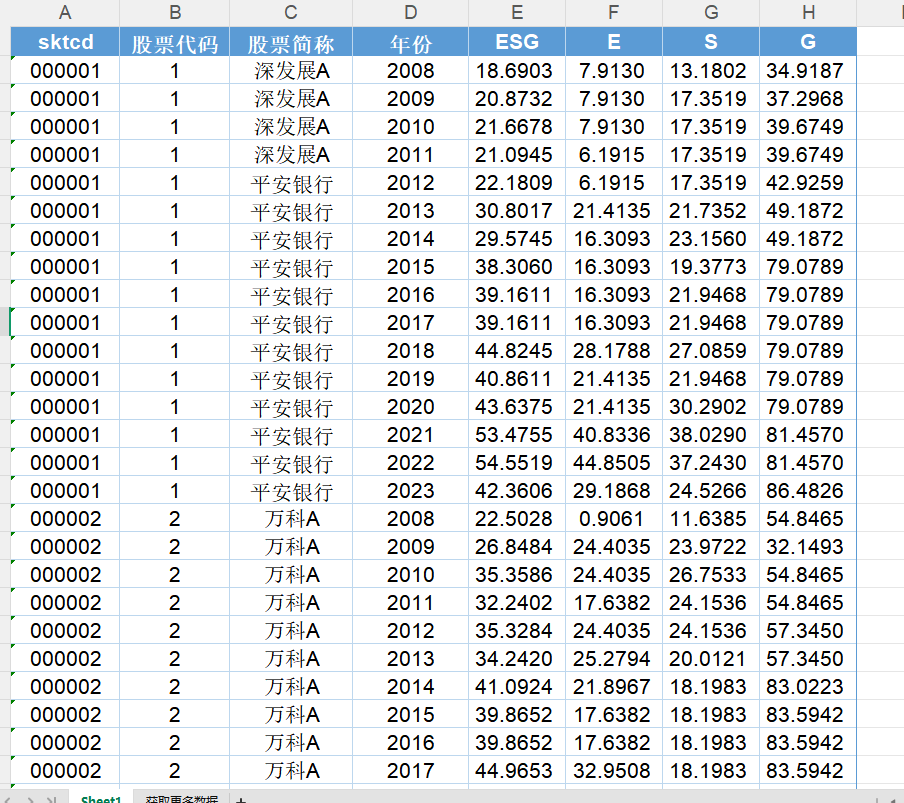Select the ESG value 44.9653
The image size is (904, 803).
[x=517, y=770]
